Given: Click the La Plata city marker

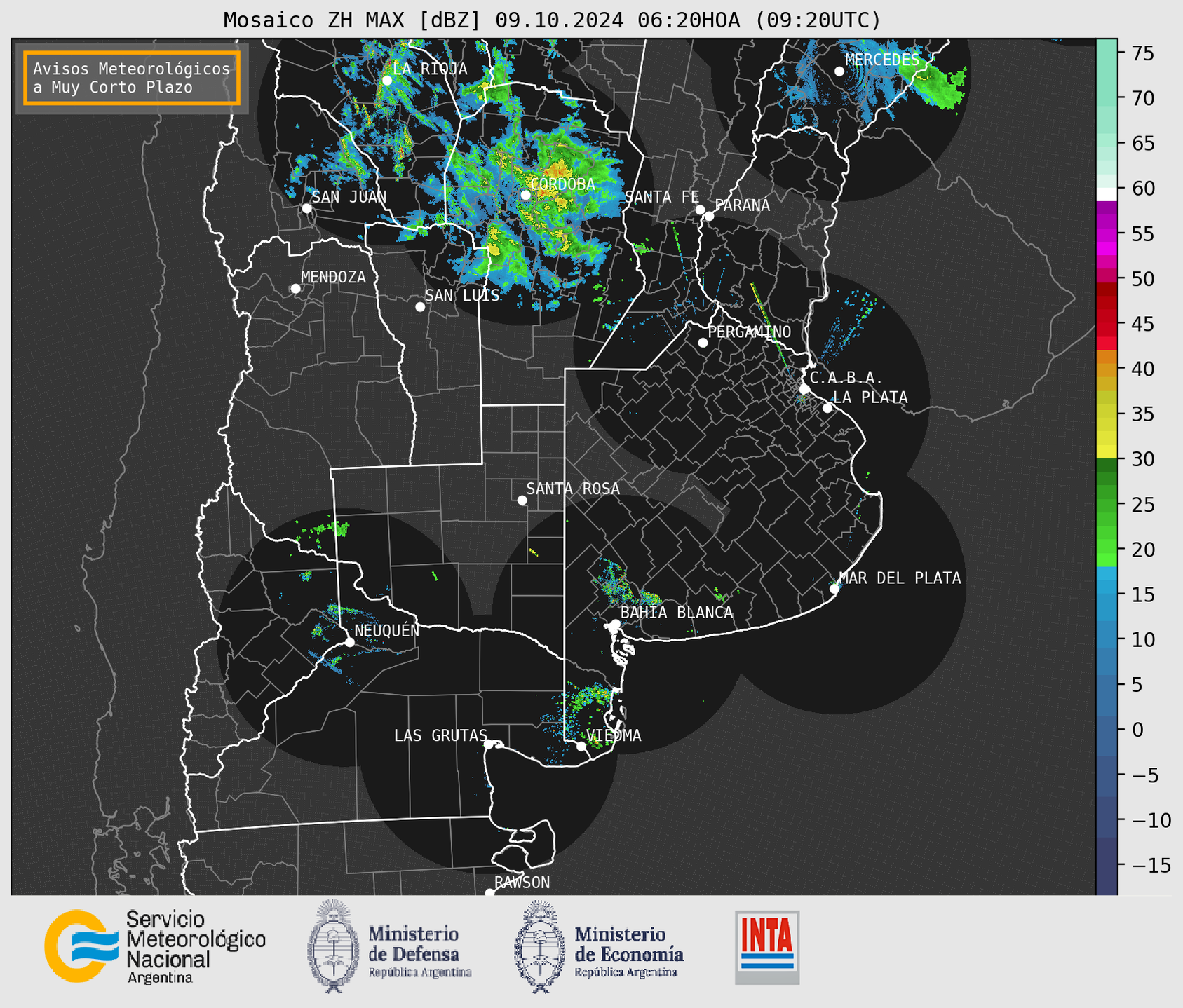Looking at the screenshot, I should [827, 408].
